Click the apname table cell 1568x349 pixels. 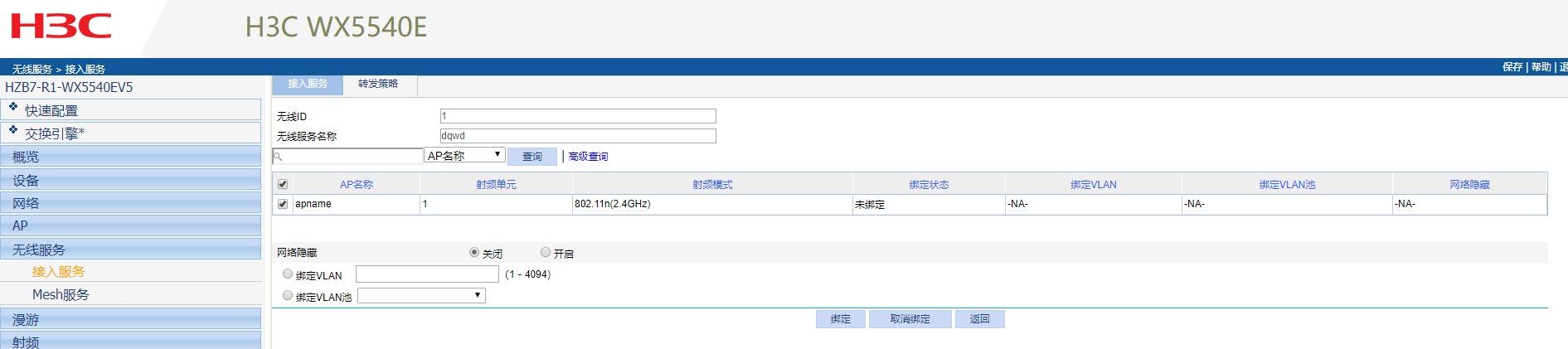pyautogui.click(x=357, y=204)
